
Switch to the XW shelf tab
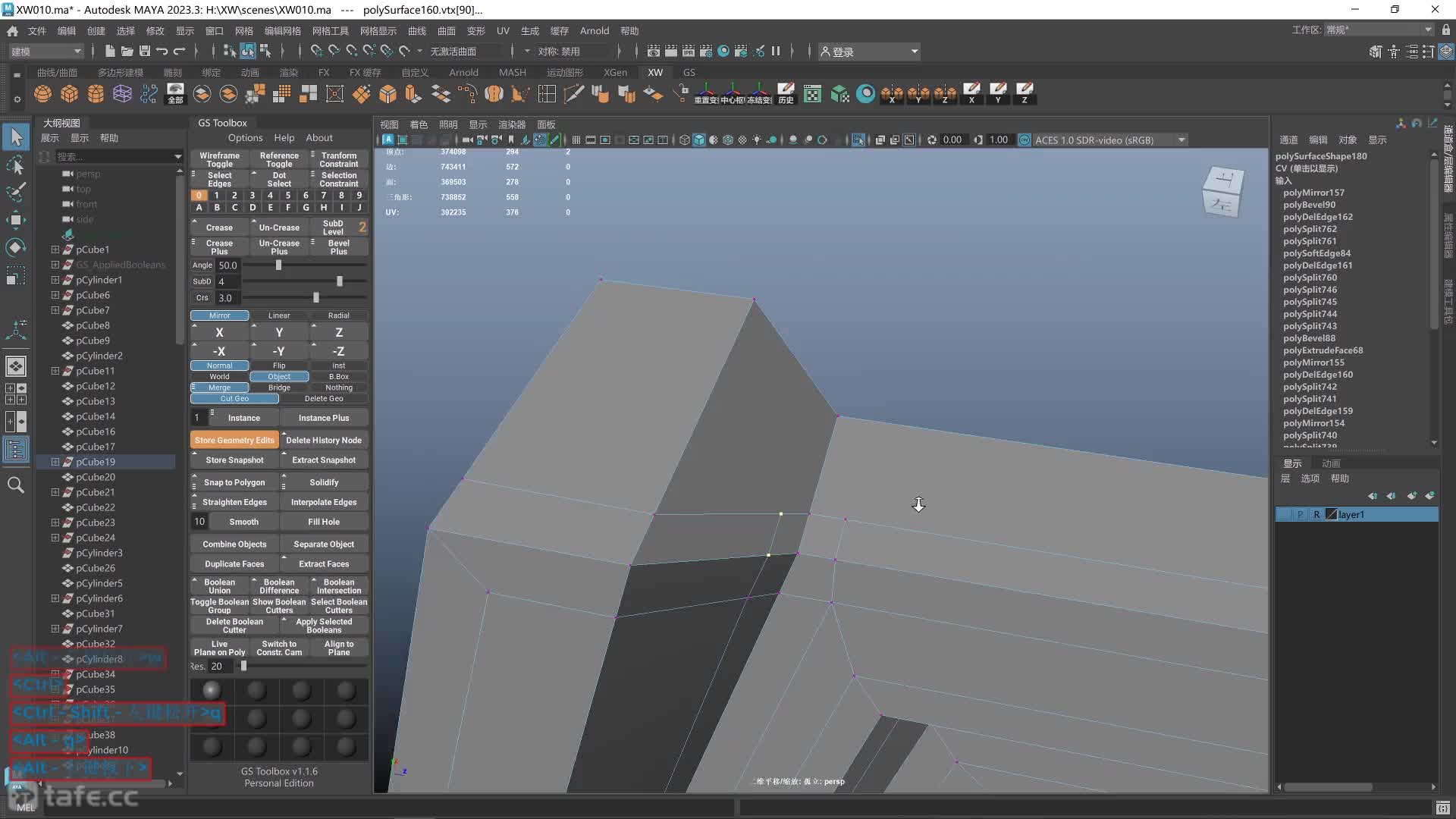tap(655, 72)
